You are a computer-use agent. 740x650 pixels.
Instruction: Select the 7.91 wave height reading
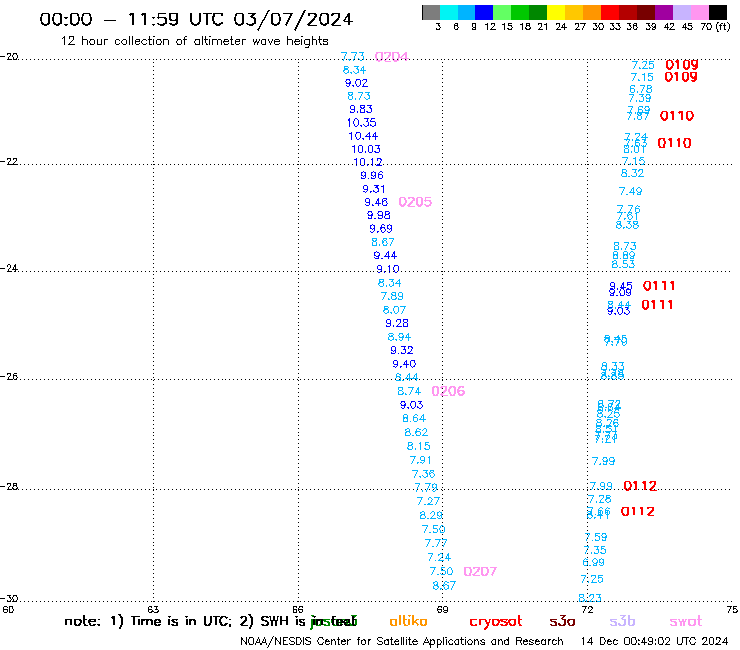(420, 460)
